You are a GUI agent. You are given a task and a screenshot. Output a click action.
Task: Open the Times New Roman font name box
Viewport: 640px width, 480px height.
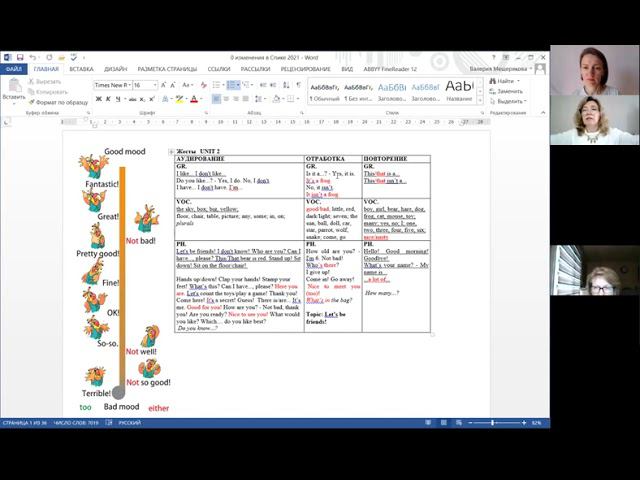pyautogui.click(x=113, y=85)
